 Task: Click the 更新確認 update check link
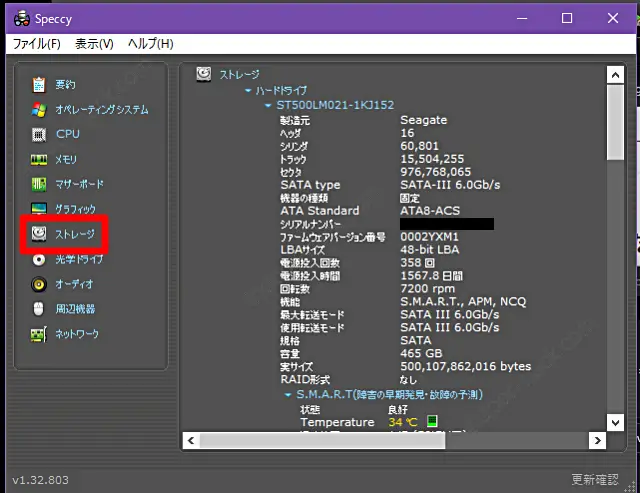[x=595, y=479]
